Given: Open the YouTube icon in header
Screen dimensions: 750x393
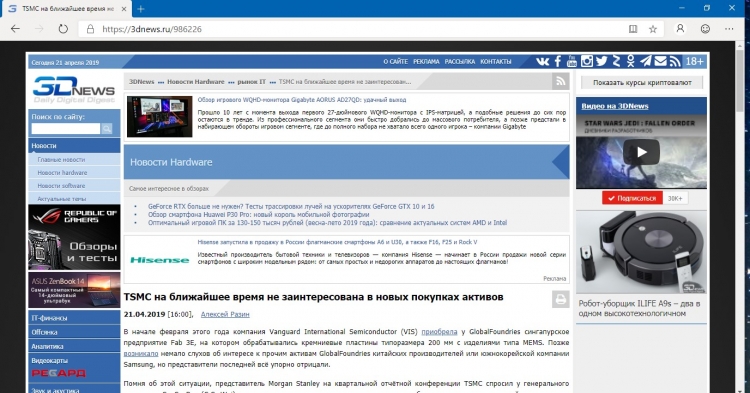Looking at the screenshot, I should click(572, 61).
